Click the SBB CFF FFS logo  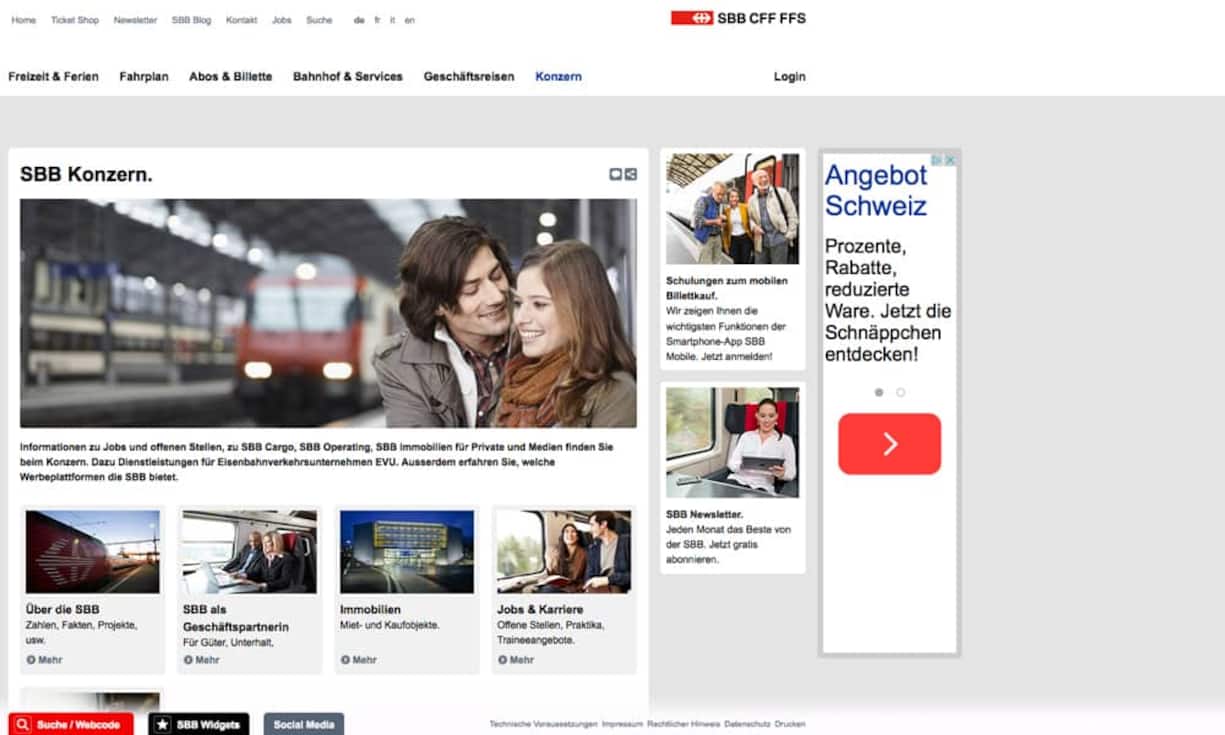tap(738, 18)
